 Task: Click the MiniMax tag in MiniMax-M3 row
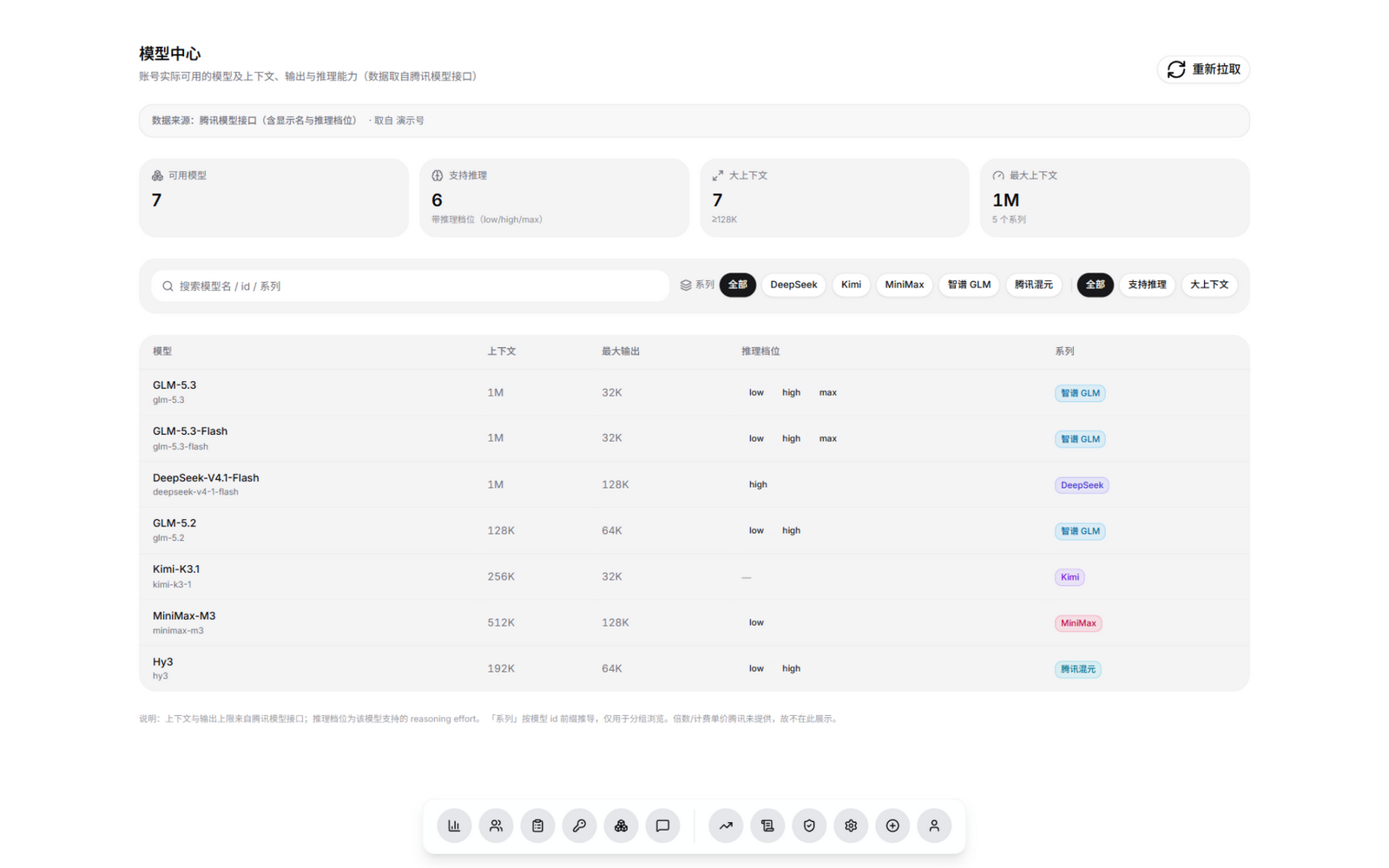click(x=1078, y=623)
